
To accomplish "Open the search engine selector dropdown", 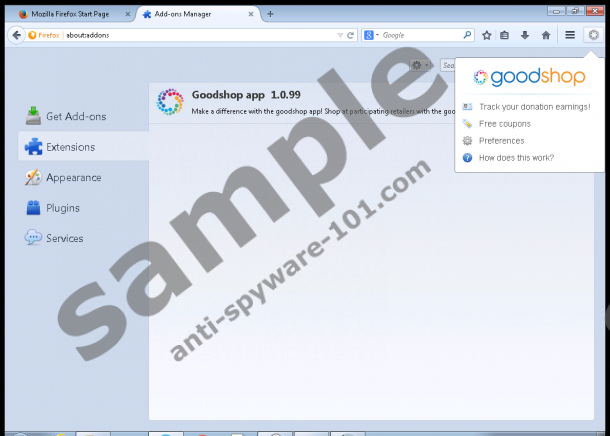I will 370,35.
